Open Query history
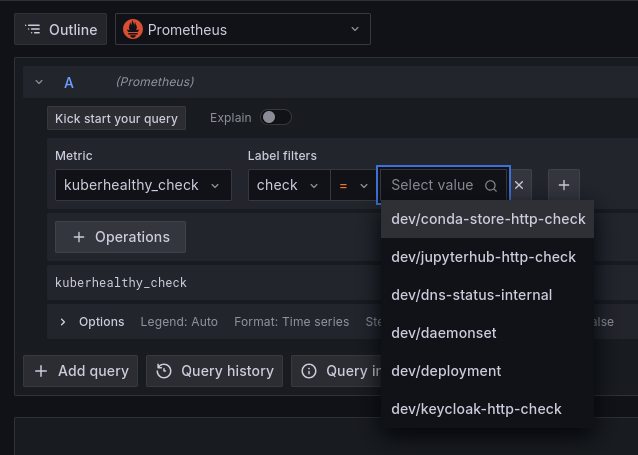Image resolution: width=638 pixels, height=455 pixels. click(214, 371)
